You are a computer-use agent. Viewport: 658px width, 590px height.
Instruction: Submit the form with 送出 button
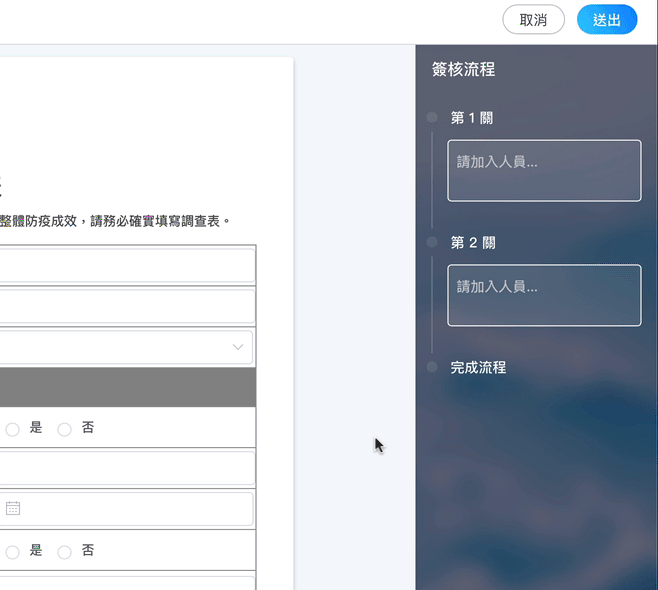coord(607,20)
